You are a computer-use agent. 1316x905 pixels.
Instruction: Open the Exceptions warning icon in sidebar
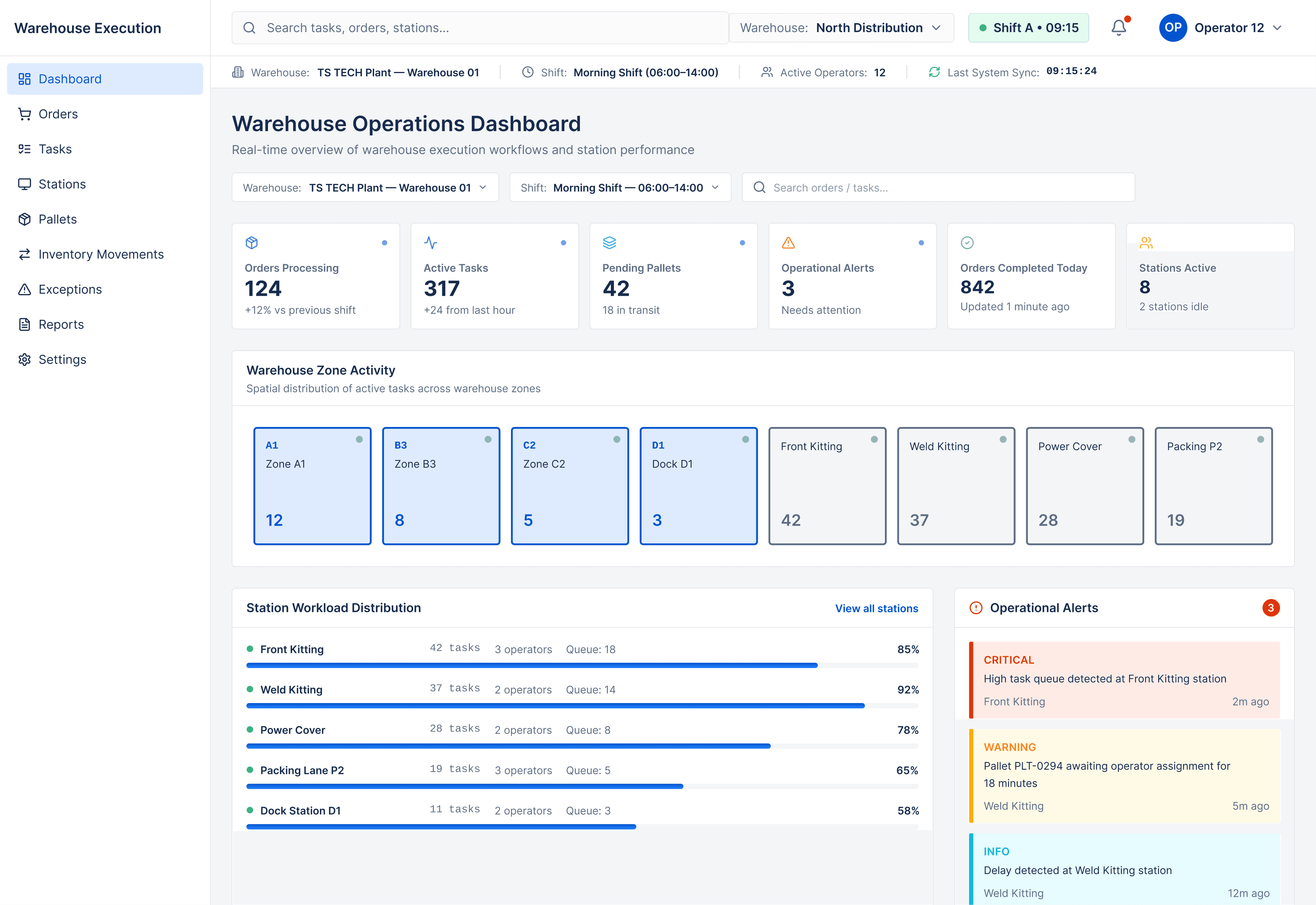[25, 289]
